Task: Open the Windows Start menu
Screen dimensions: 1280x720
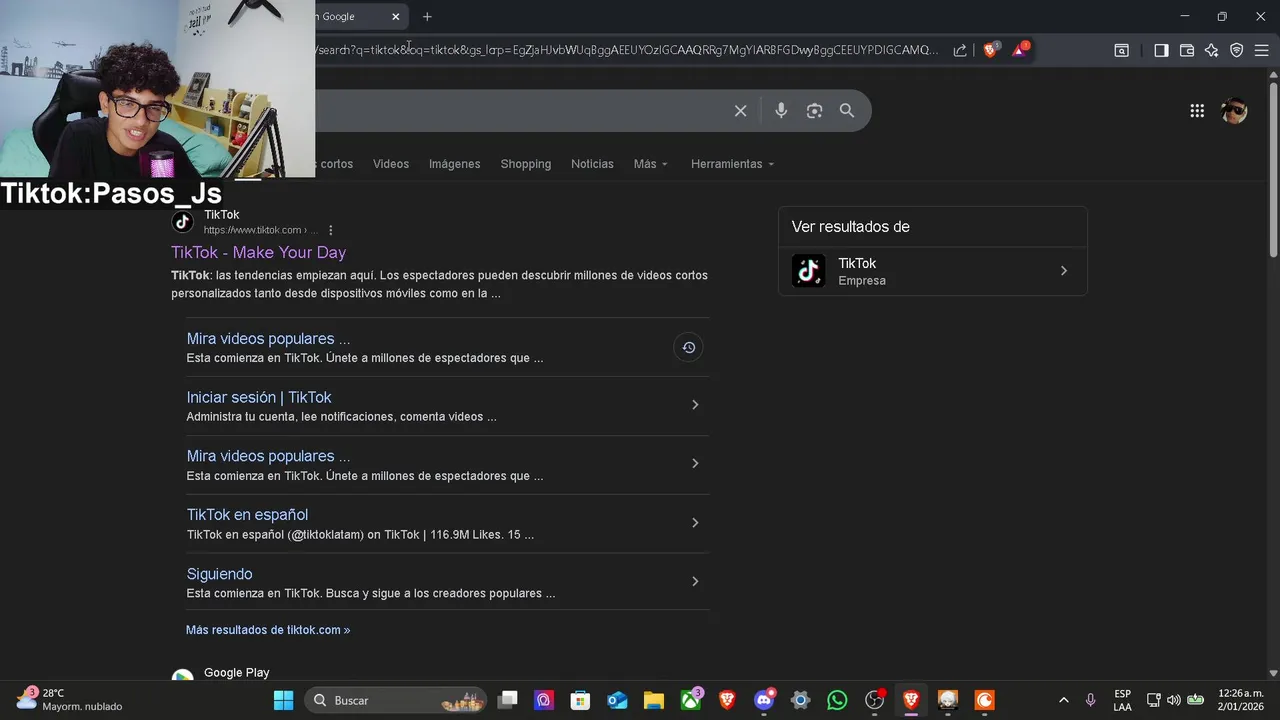Action: click(x=284, y=700)
